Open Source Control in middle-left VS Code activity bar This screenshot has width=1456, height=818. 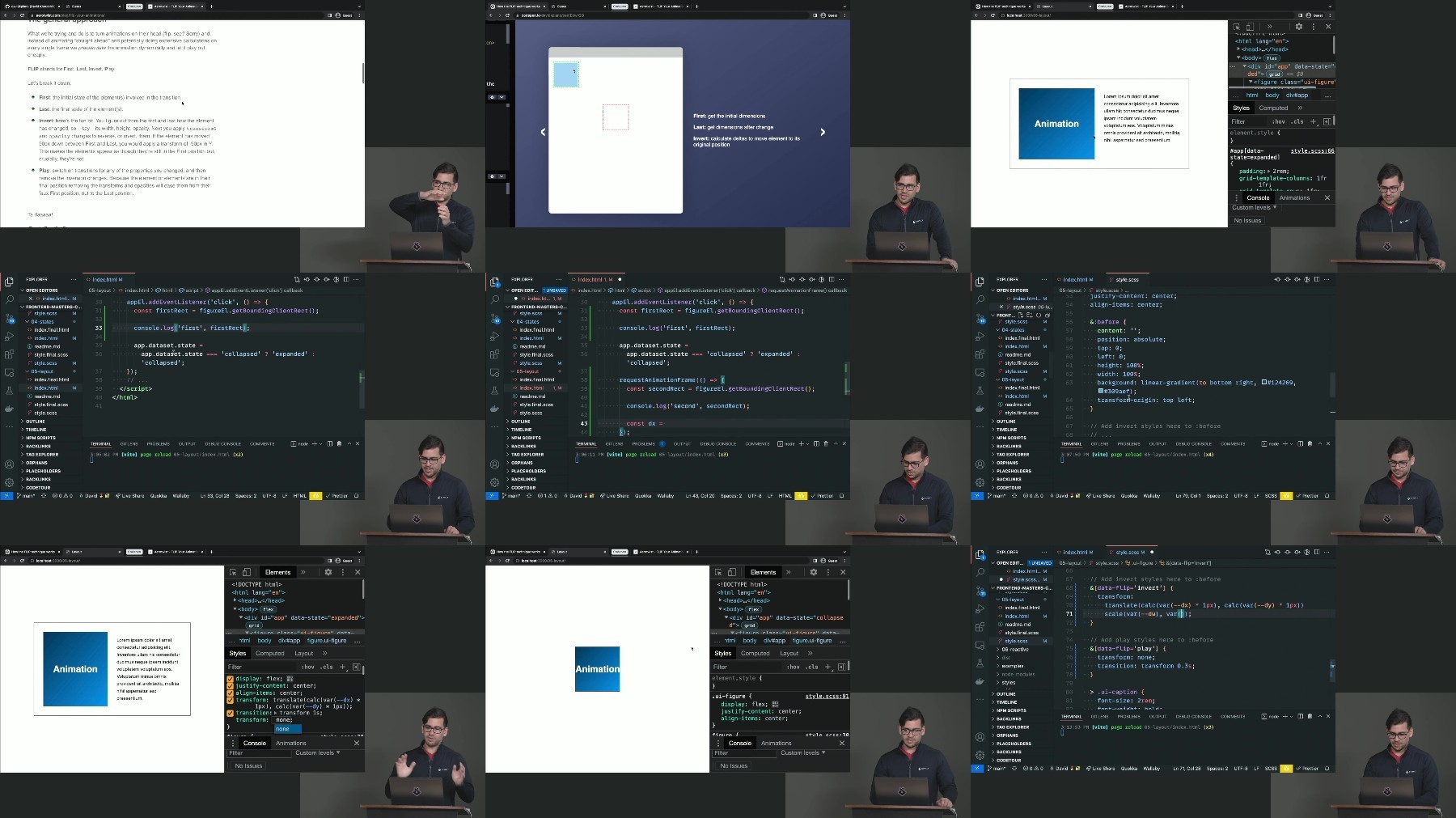[9, 317]
